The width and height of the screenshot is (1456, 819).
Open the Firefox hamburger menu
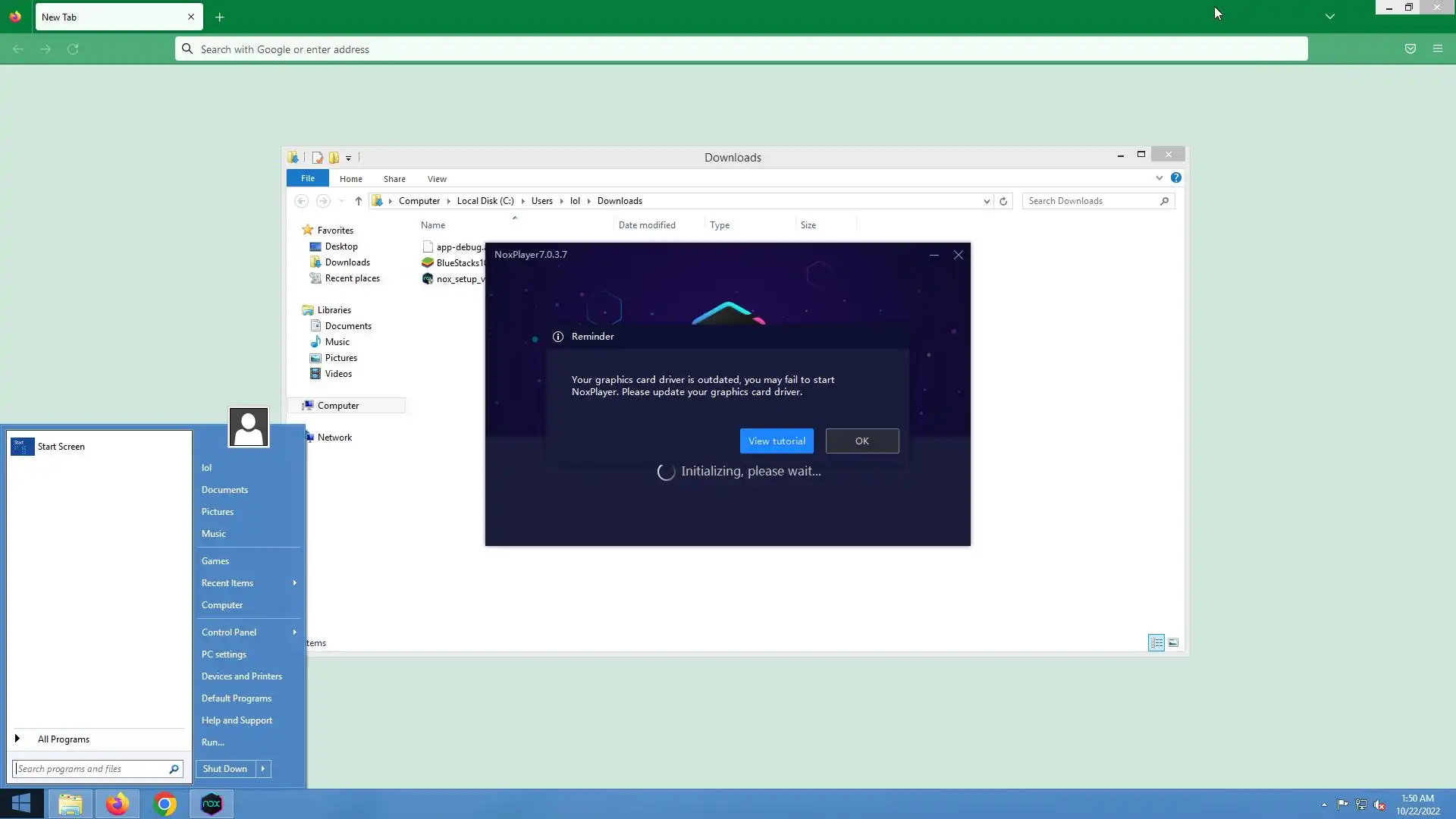(1437, 49)
